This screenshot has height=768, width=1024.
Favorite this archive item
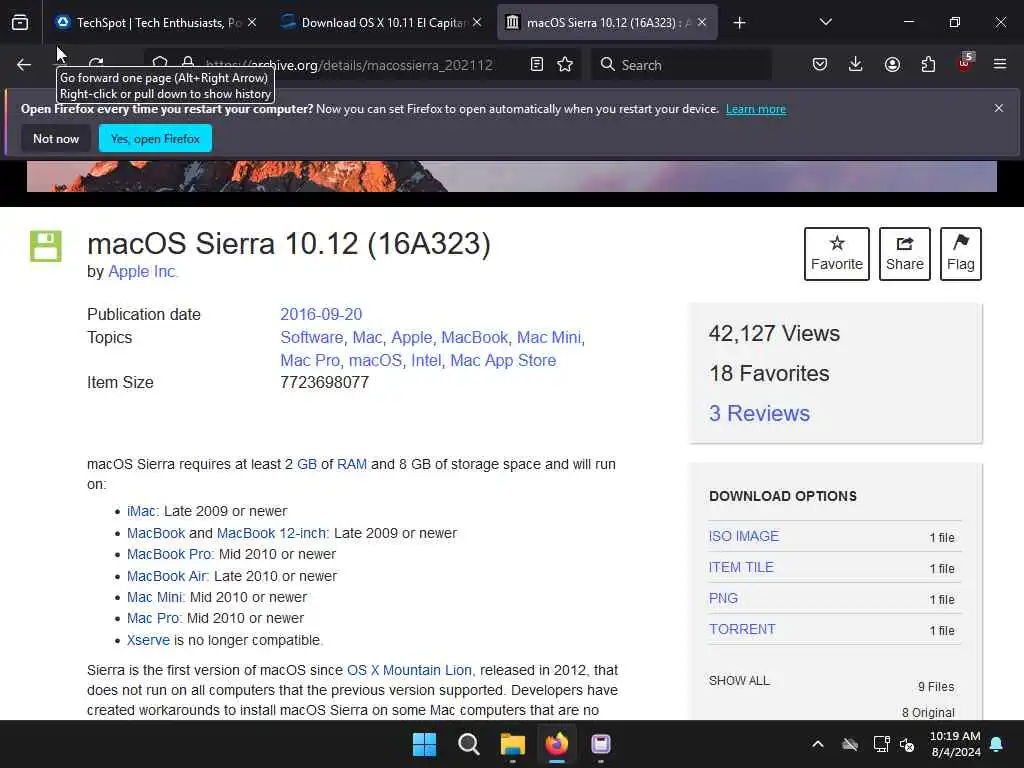837,254
